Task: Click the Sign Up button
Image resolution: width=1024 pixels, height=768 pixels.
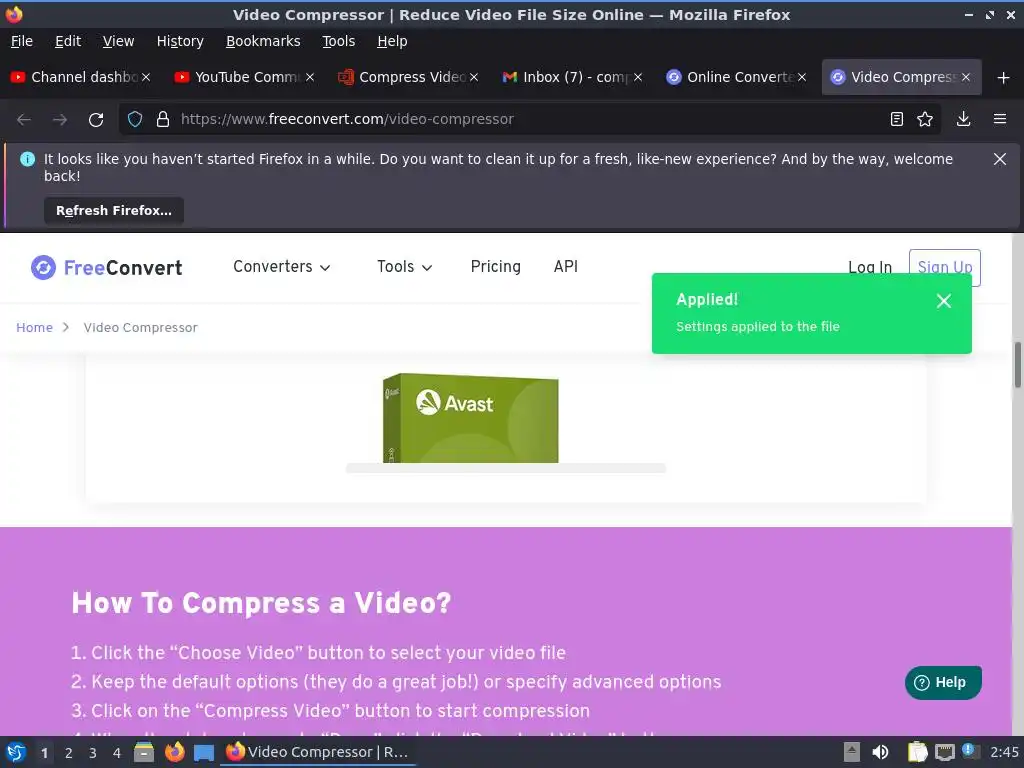Action: 945,268
